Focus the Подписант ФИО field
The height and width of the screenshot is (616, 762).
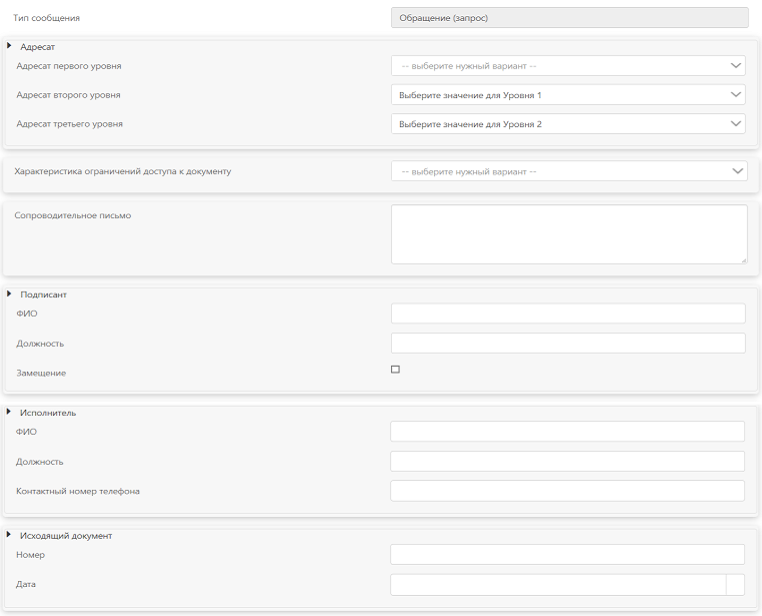click(568, 314)
